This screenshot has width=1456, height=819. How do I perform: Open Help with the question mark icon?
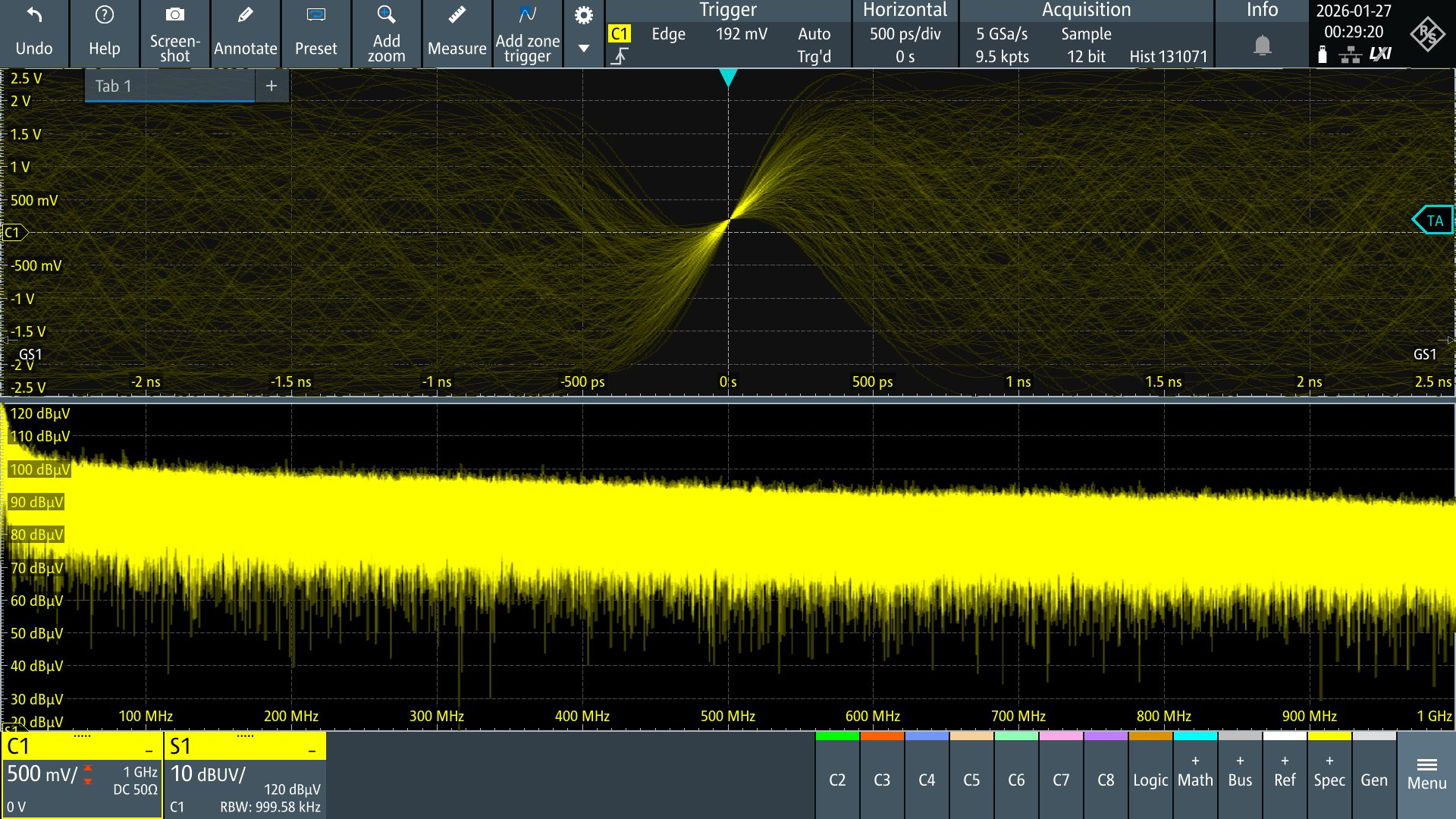[x=104, y=15]
